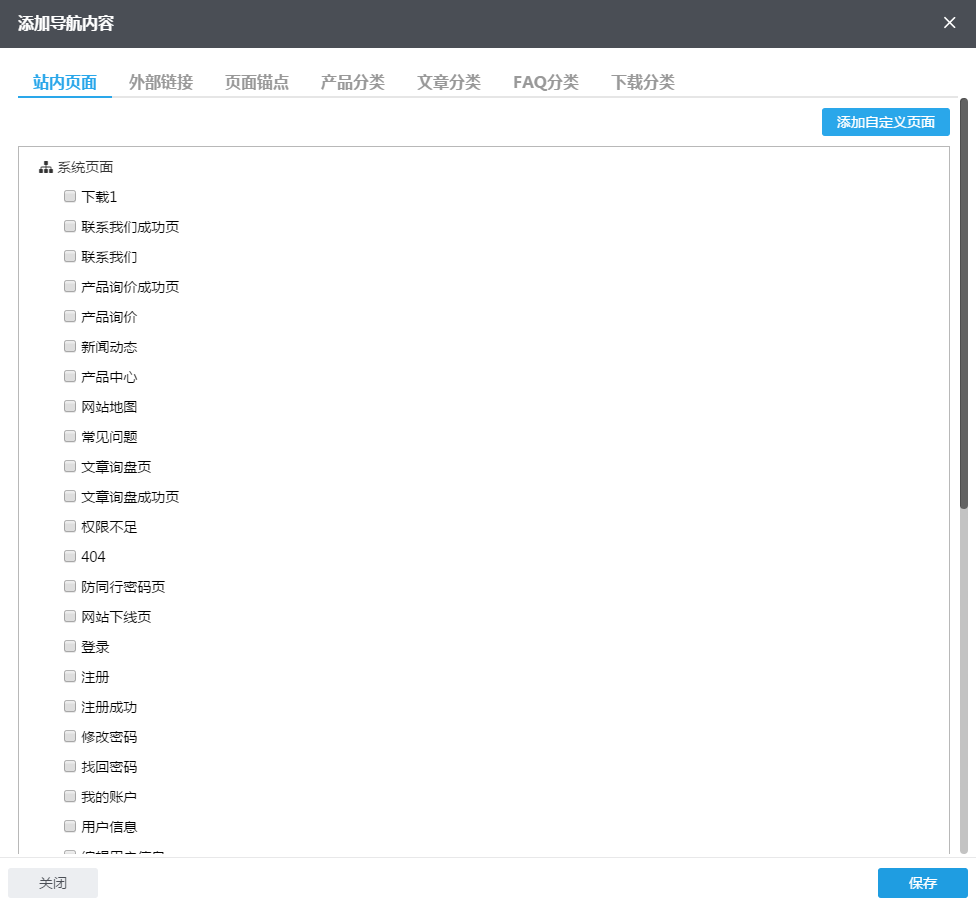Open the 页面锚点 tab
Image resolution: width=976 pixels, height=907 pixels.
(x=256, y=84)
